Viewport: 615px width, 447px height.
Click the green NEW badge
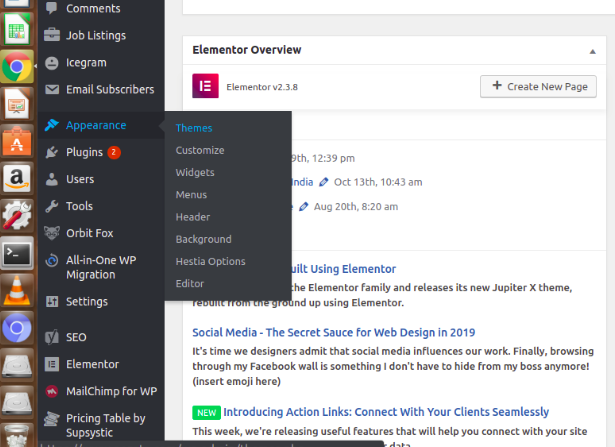pos(206,412)
